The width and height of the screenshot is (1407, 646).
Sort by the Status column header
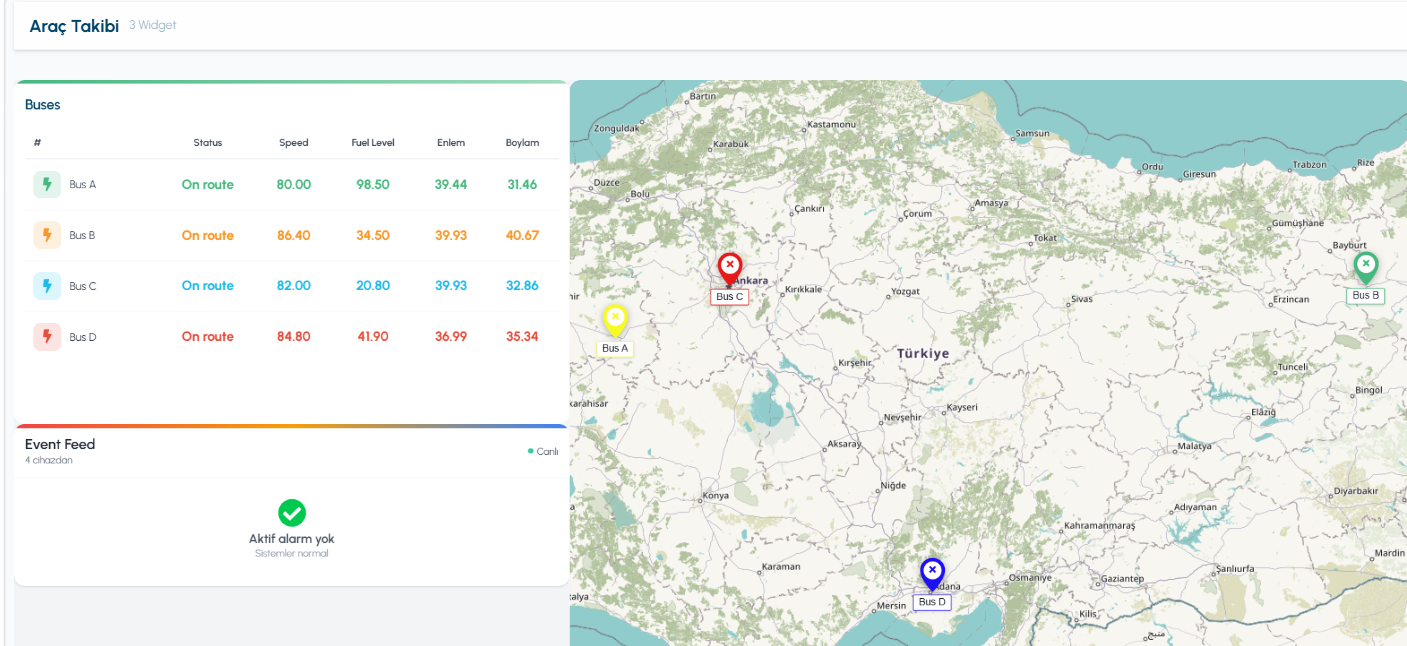208,143
